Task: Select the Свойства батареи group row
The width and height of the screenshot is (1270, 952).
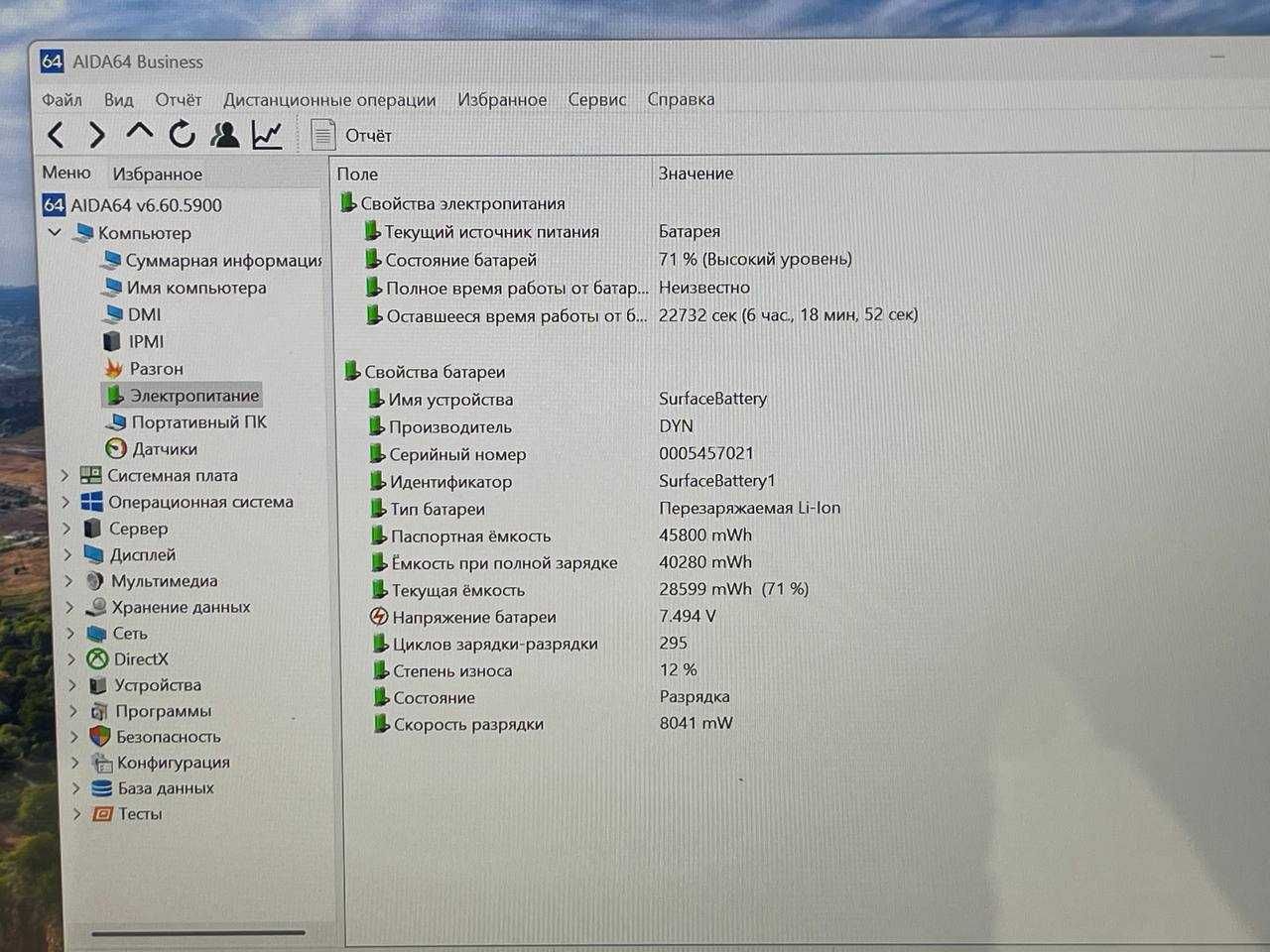Action: tap(425, 372)
